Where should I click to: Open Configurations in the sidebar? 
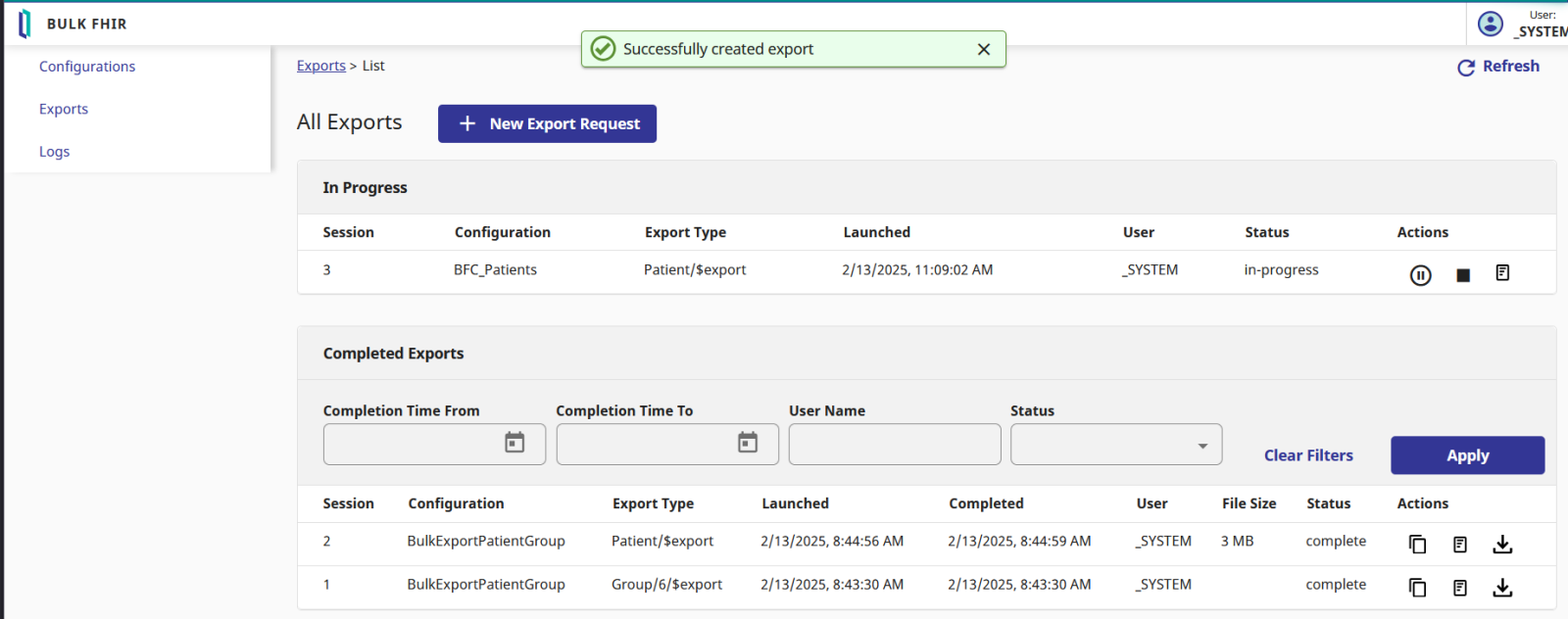[87, 67]
